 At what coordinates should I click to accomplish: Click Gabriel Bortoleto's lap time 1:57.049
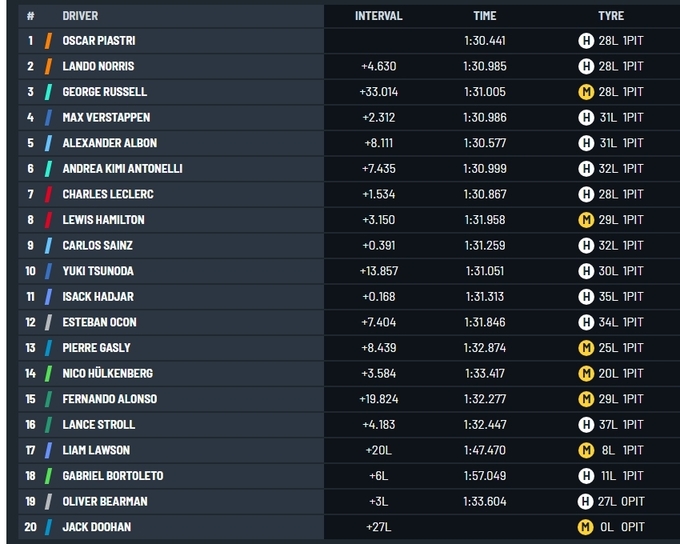tap(484, 476)
